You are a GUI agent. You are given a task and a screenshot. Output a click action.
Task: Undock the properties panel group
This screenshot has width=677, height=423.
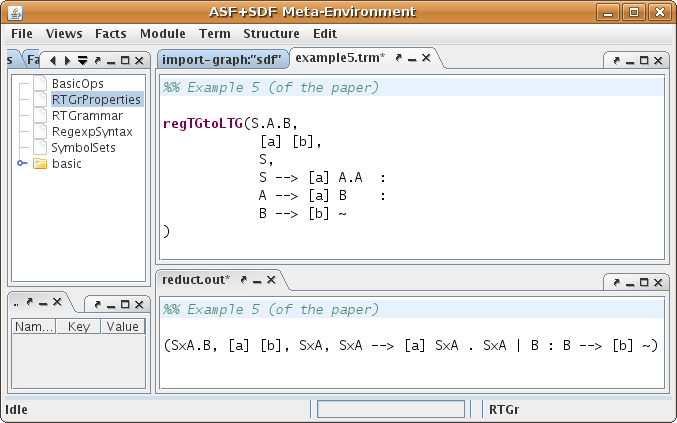click(x=98, y=305)
